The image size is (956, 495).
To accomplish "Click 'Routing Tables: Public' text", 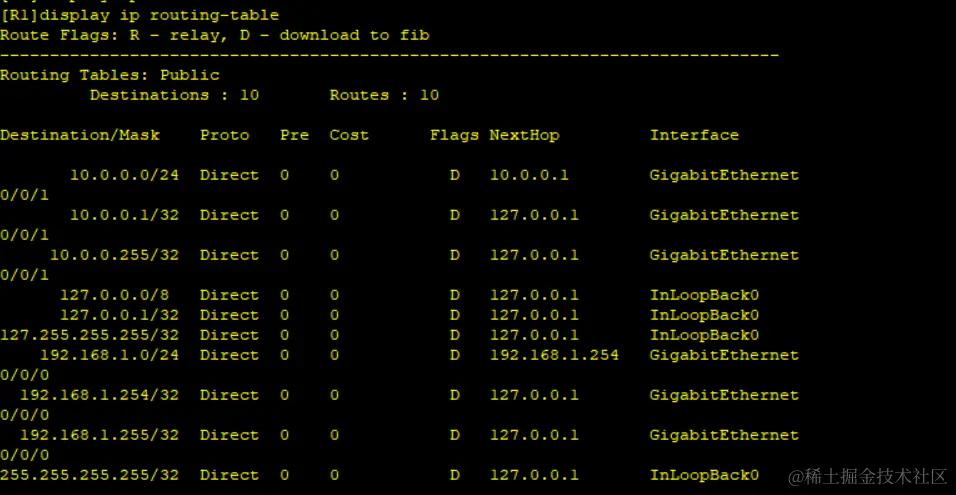I will 110,76.
